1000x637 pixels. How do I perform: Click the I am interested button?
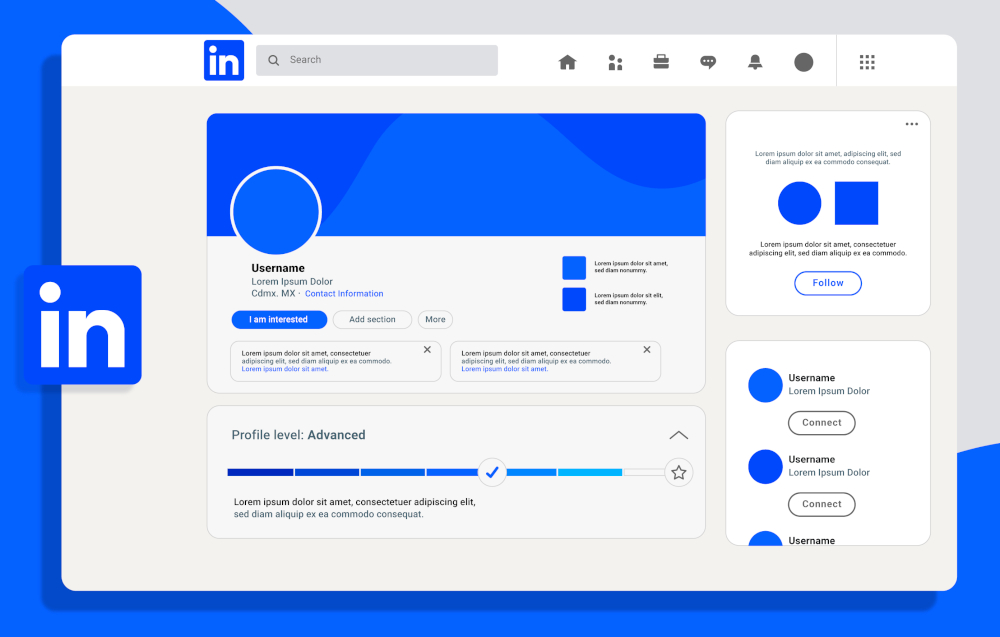click(279, 319)
